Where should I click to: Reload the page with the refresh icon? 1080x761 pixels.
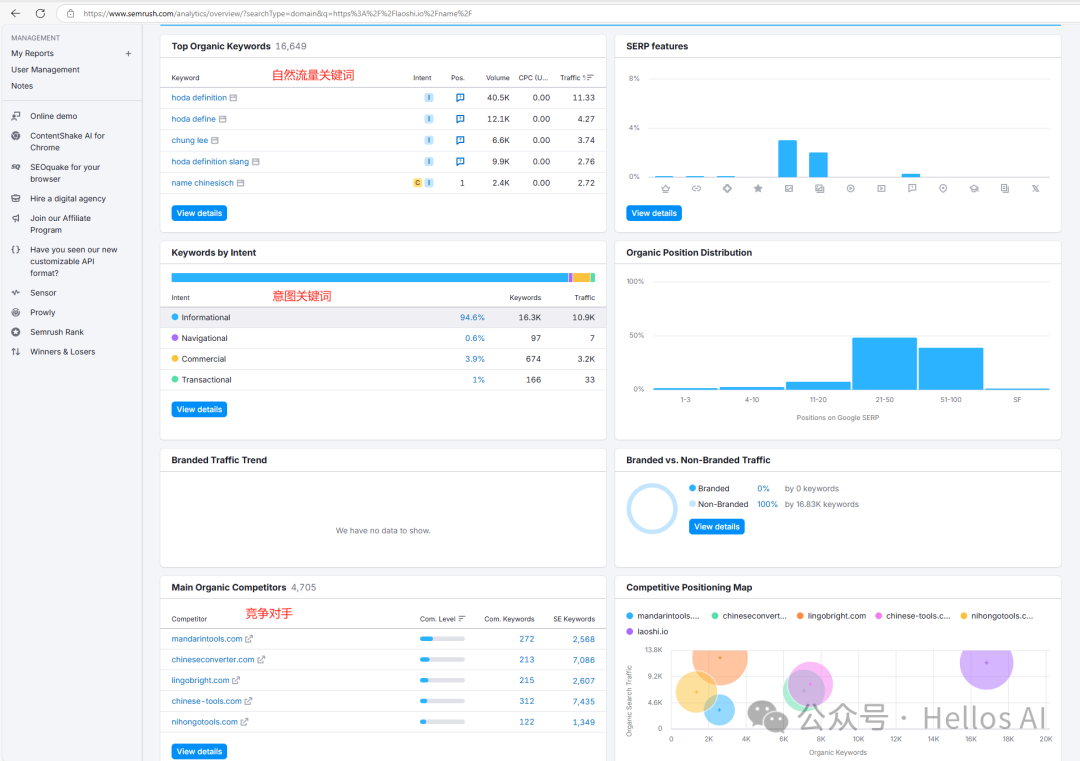coord(40,13)
